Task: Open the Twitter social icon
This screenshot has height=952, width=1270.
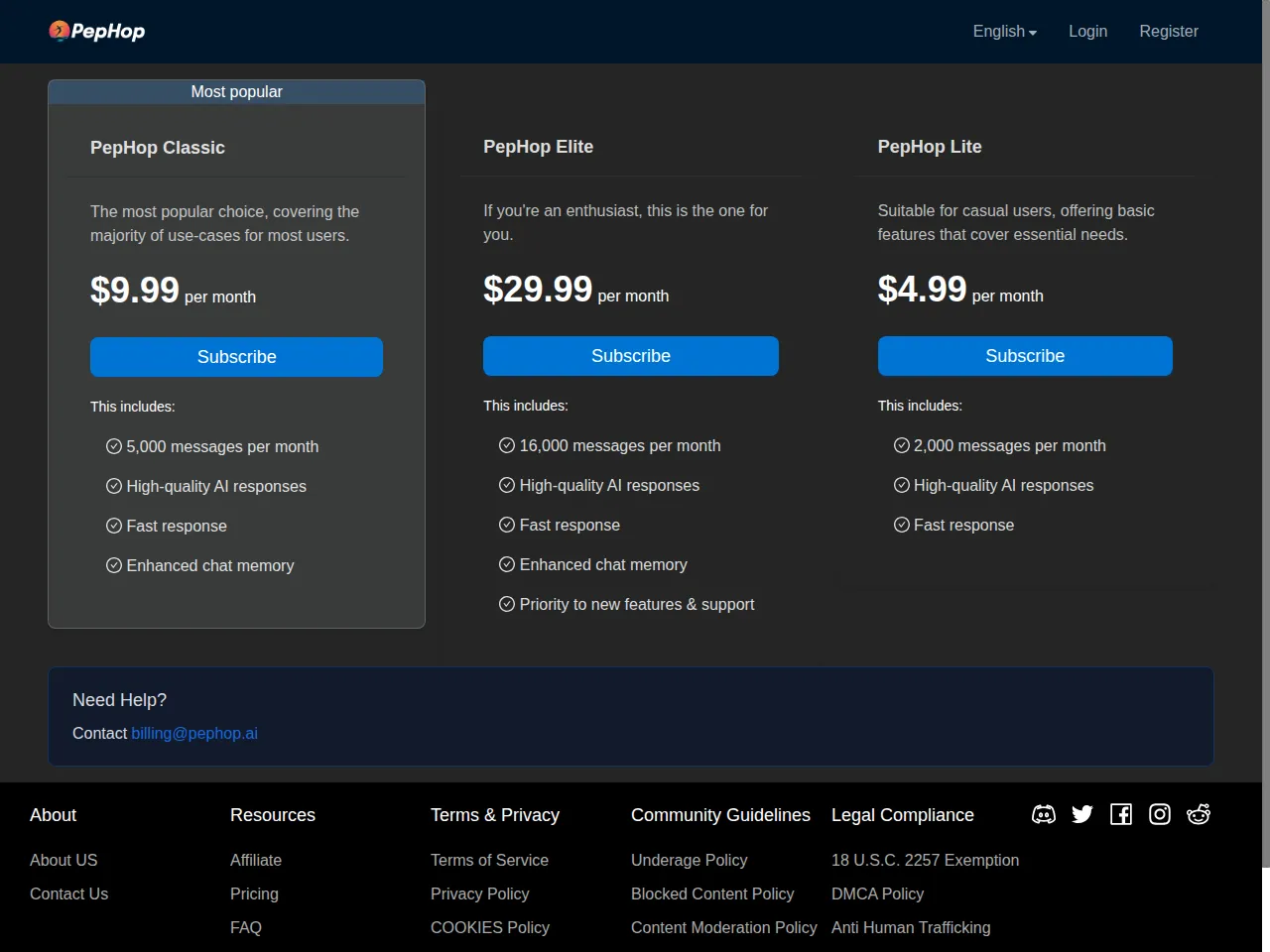Action: [x=1082, y=814]
